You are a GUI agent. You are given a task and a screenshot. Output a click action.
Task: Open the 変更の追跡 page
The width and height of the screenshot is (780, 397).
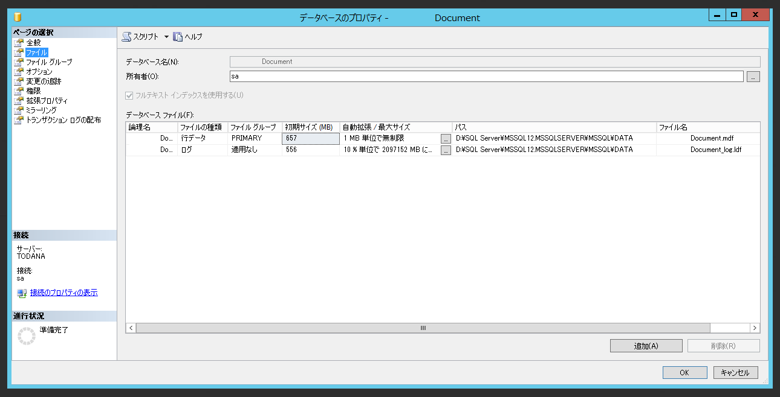pyautogui.click(x=43, y=81)
